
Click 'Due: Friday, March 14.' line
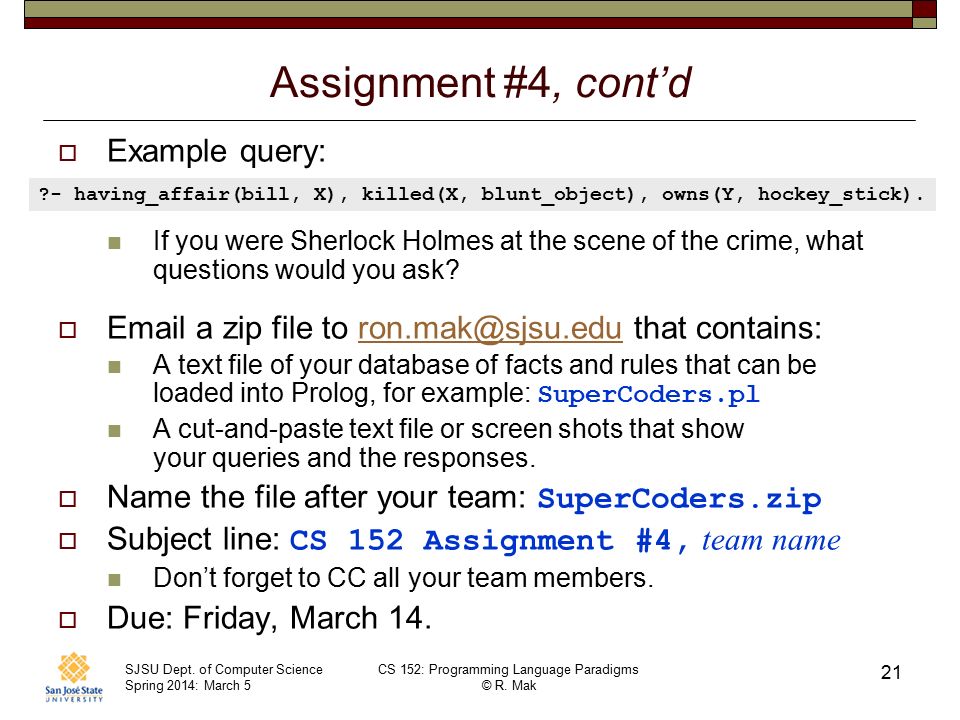pos(269,618)
